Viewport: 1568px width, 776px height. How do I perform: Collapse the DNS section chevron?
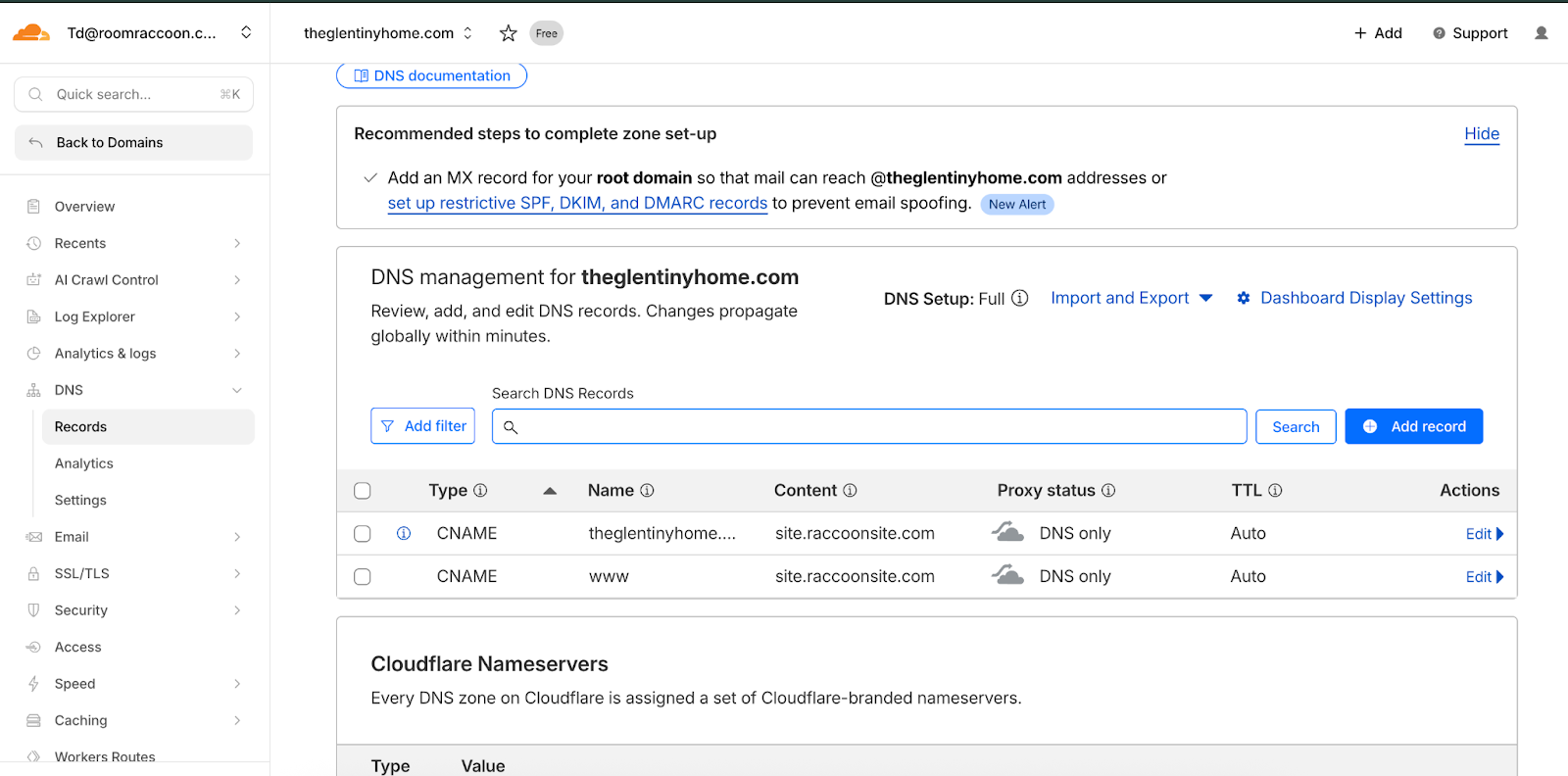(x=237, y=390)
